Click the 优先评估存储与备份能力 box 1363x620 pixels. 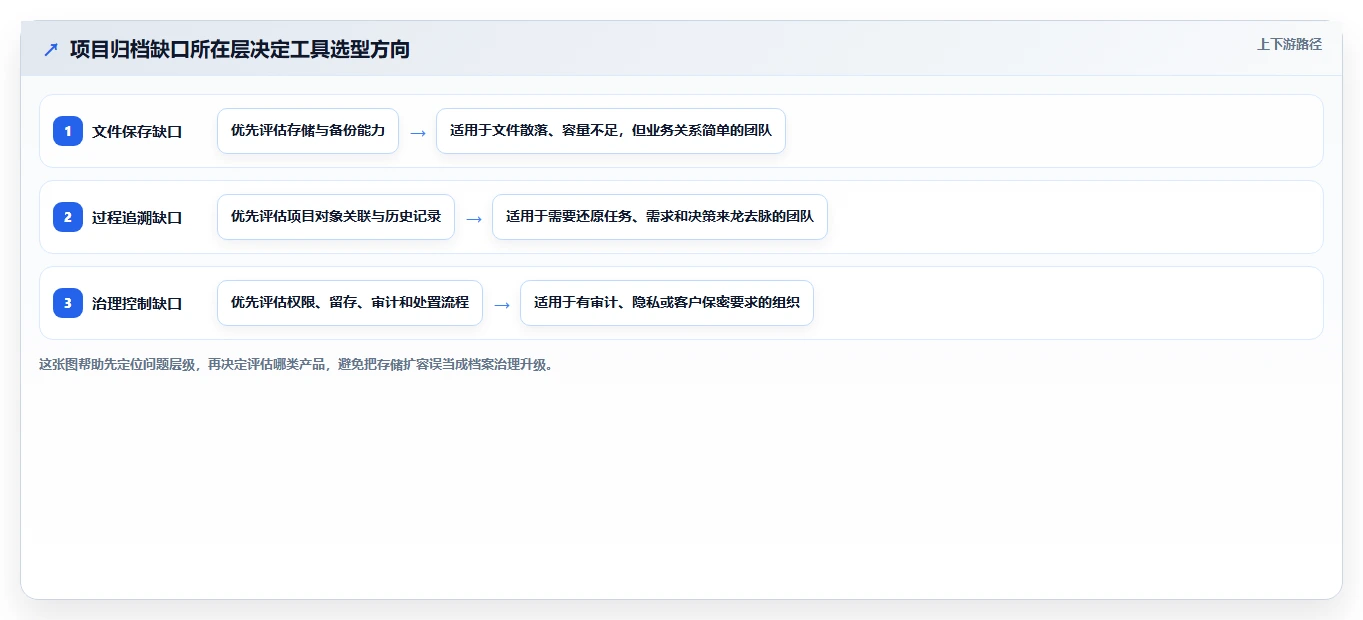point(308,131)
